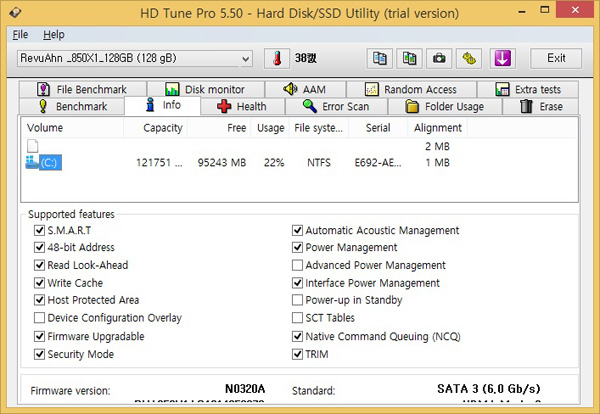The height and width of the screenshot is (414, 600).
Task: Maximize the HD Tune Pro window
Action: [545, 10]
